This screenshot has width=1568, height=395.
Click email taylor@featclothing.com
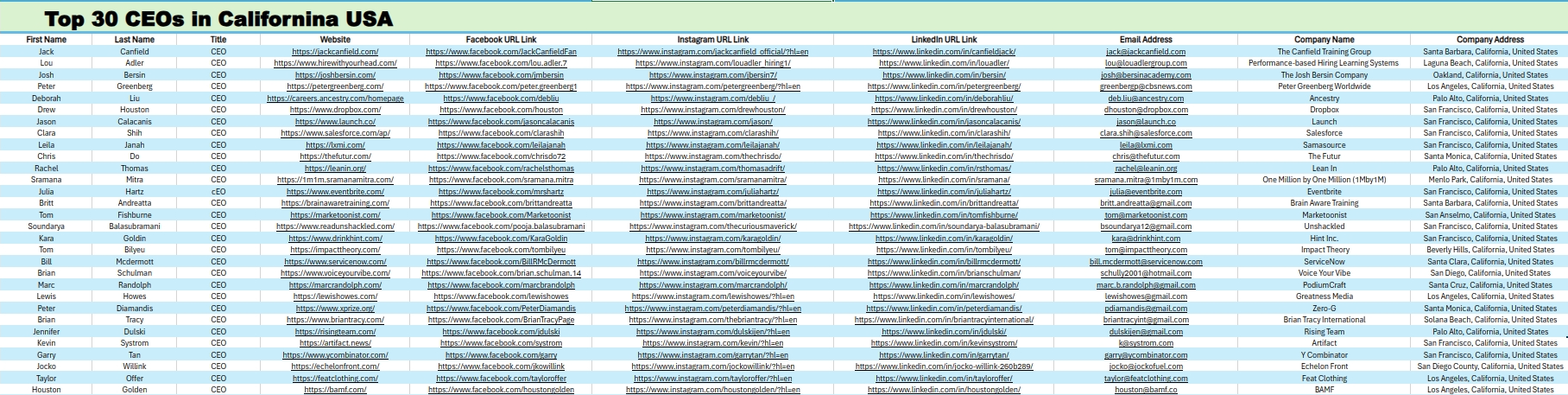(x=1145, y=379)
